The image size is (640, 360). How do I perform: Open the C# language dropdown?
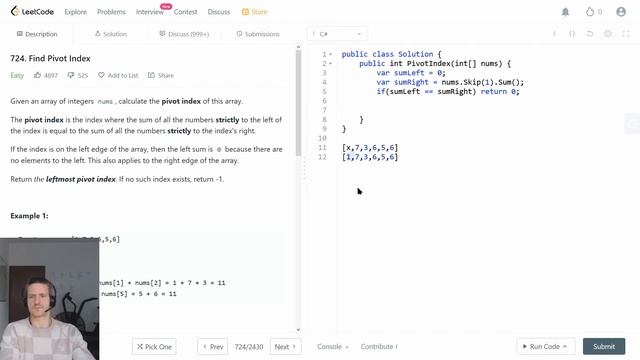[x=337, y=34]
